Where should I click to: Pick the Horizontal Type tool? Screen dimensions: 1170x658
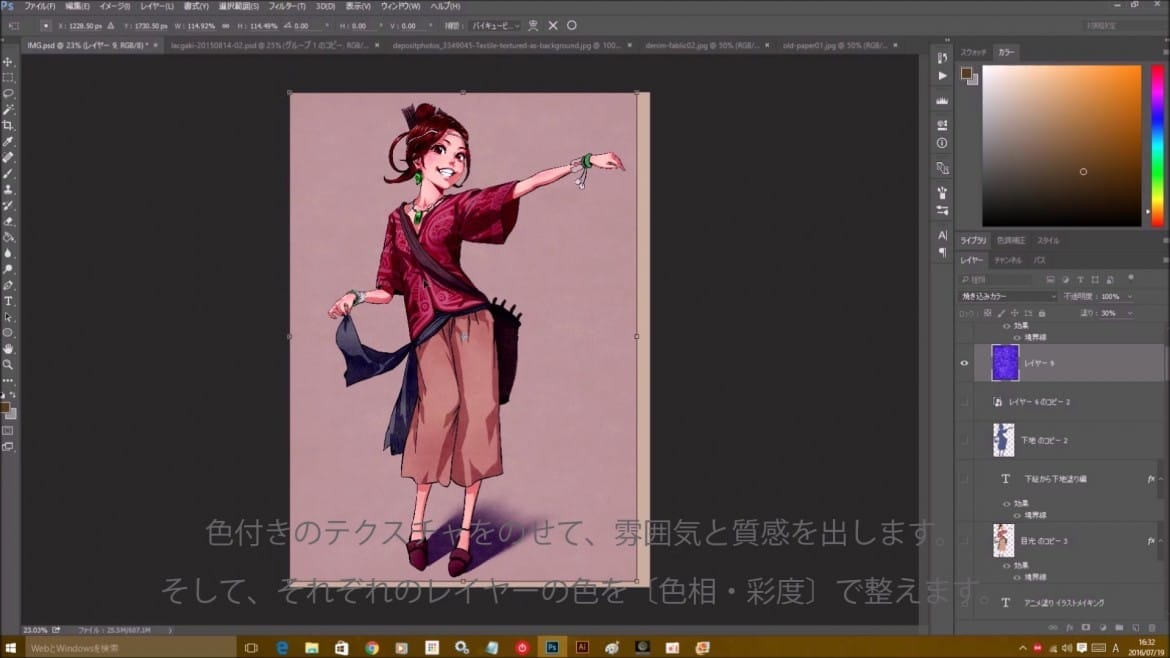pos(8,300)
